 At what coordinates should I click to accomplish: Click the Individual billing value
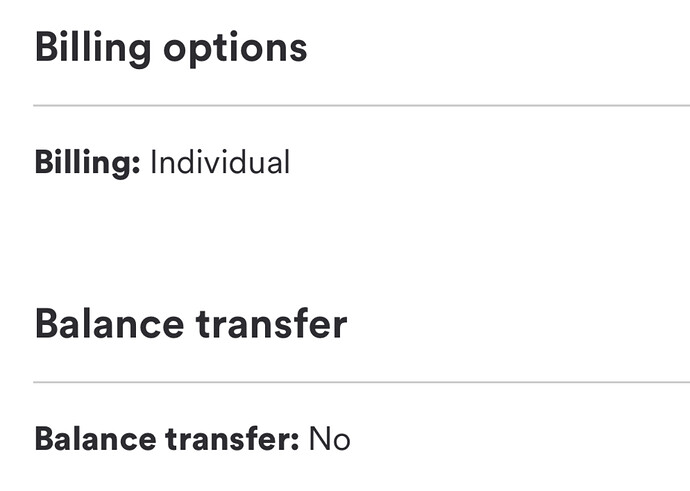pos(220,162)
